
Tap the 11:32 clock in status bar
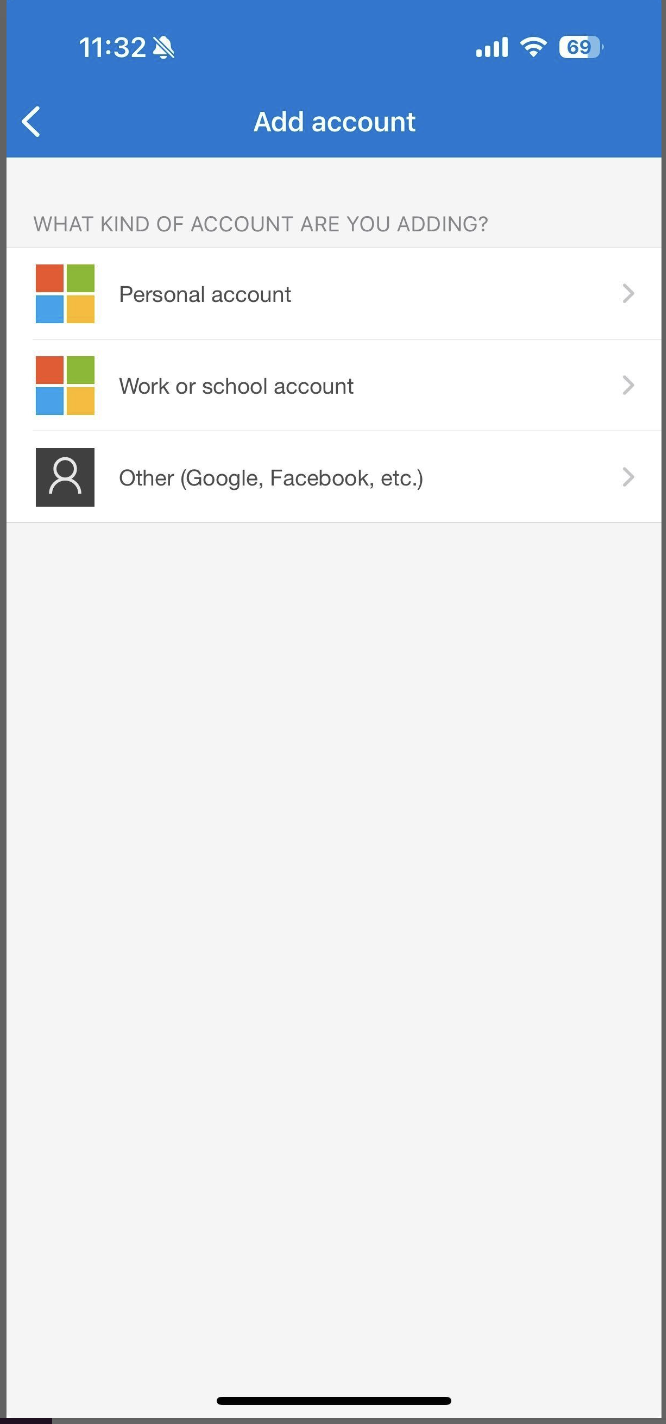click(112, 47)
